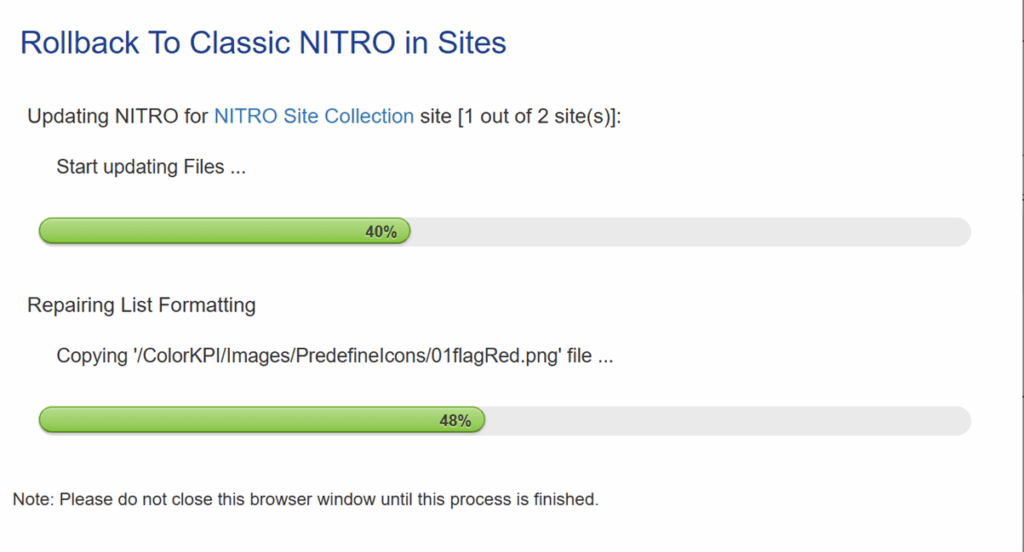Image resolution: width=1024 pixels, height=552 pixels.
Task: Click the '[1 out of 2 site(s)]' counter
Action: point(540,116)
